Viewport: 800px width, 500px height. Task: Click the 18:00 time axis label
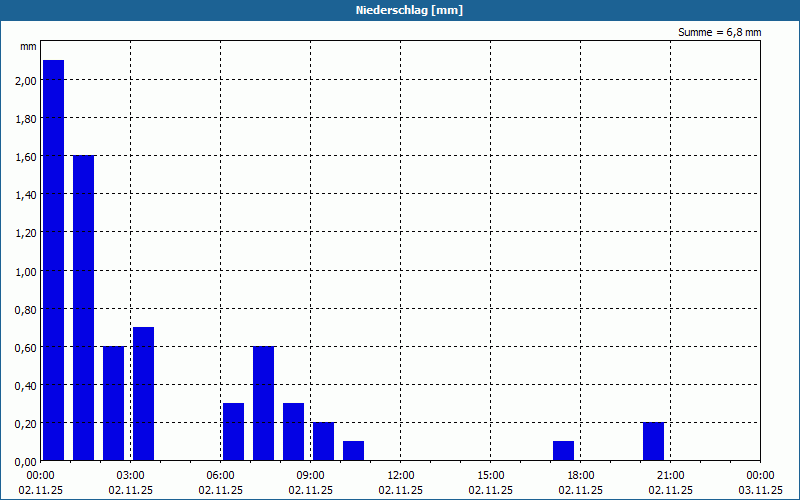click(x=581, y=476)
